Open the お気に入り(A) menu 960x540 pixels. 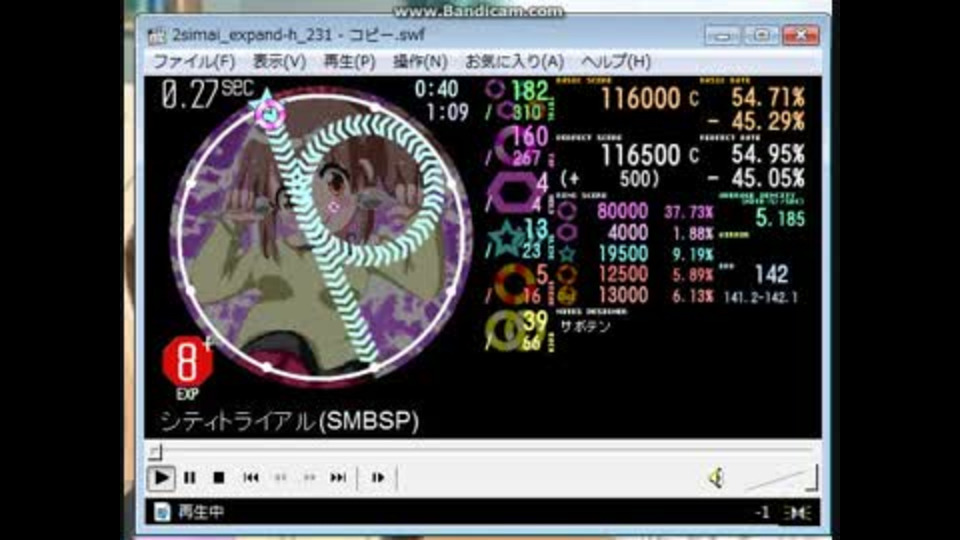514,61
